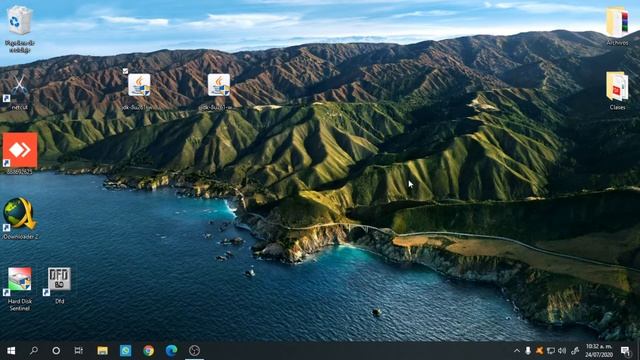This screenshot has height=360, width=640.
Task: Open the clock and date flyout
Action: pyautogui.click(x=599, y=351)
